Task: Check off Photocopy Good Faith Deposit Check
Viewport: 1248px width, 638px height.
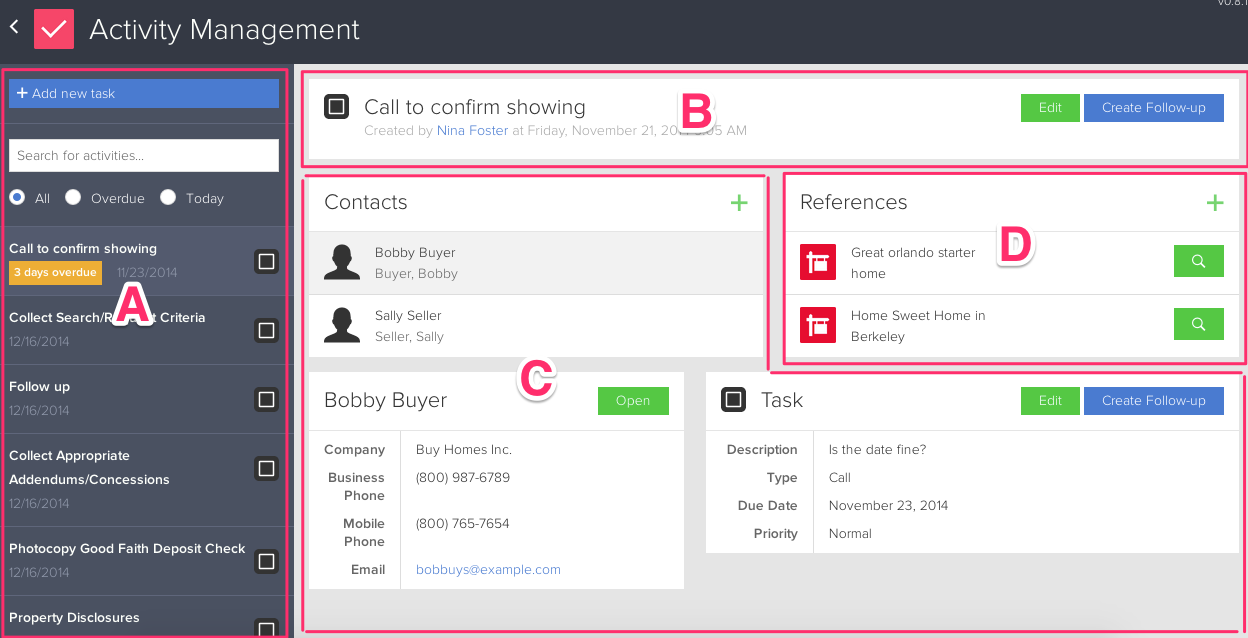Action: tap(266, 561)
